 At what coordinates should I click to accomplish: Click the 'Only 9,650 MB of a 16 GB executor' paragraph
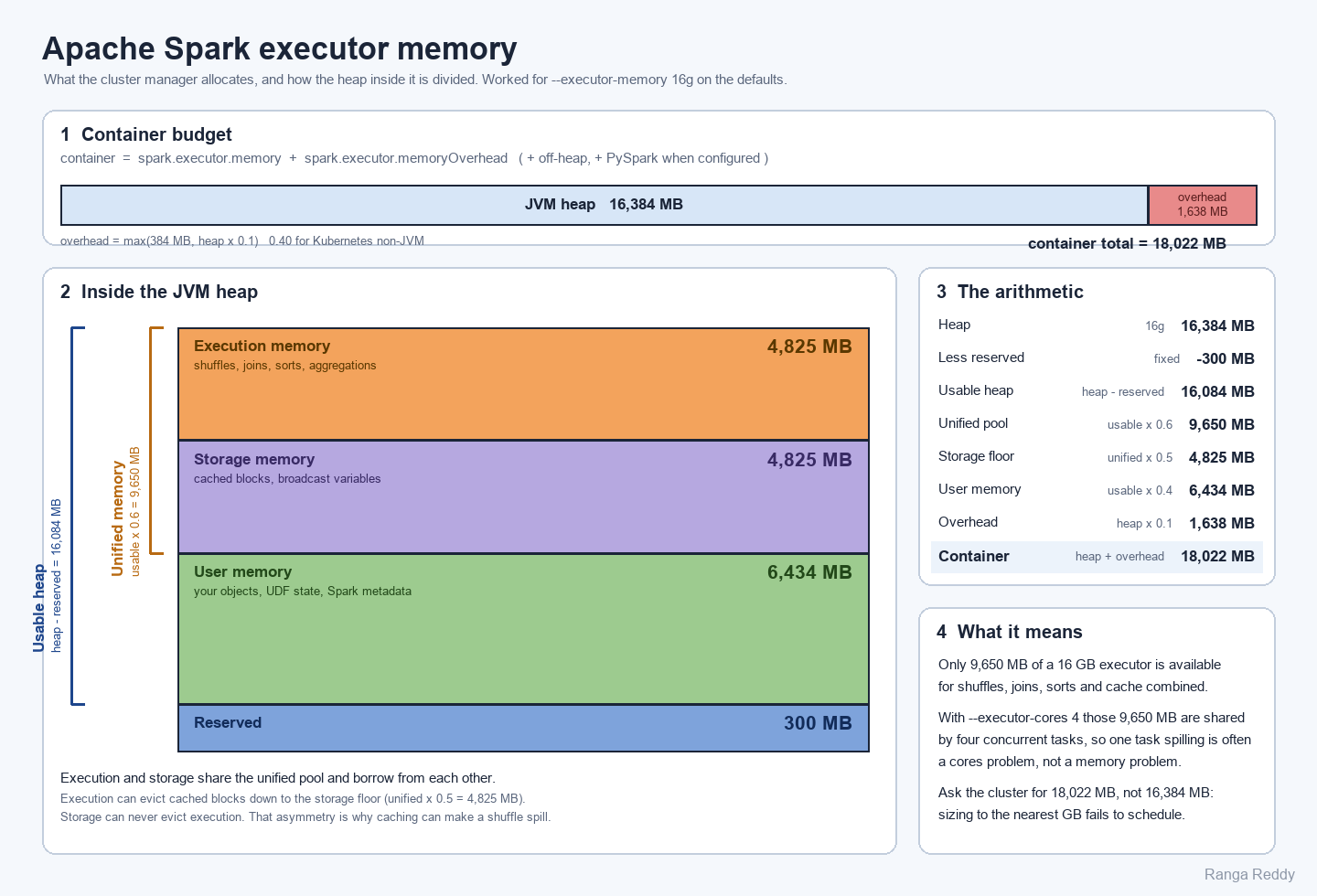point(1079,676)
